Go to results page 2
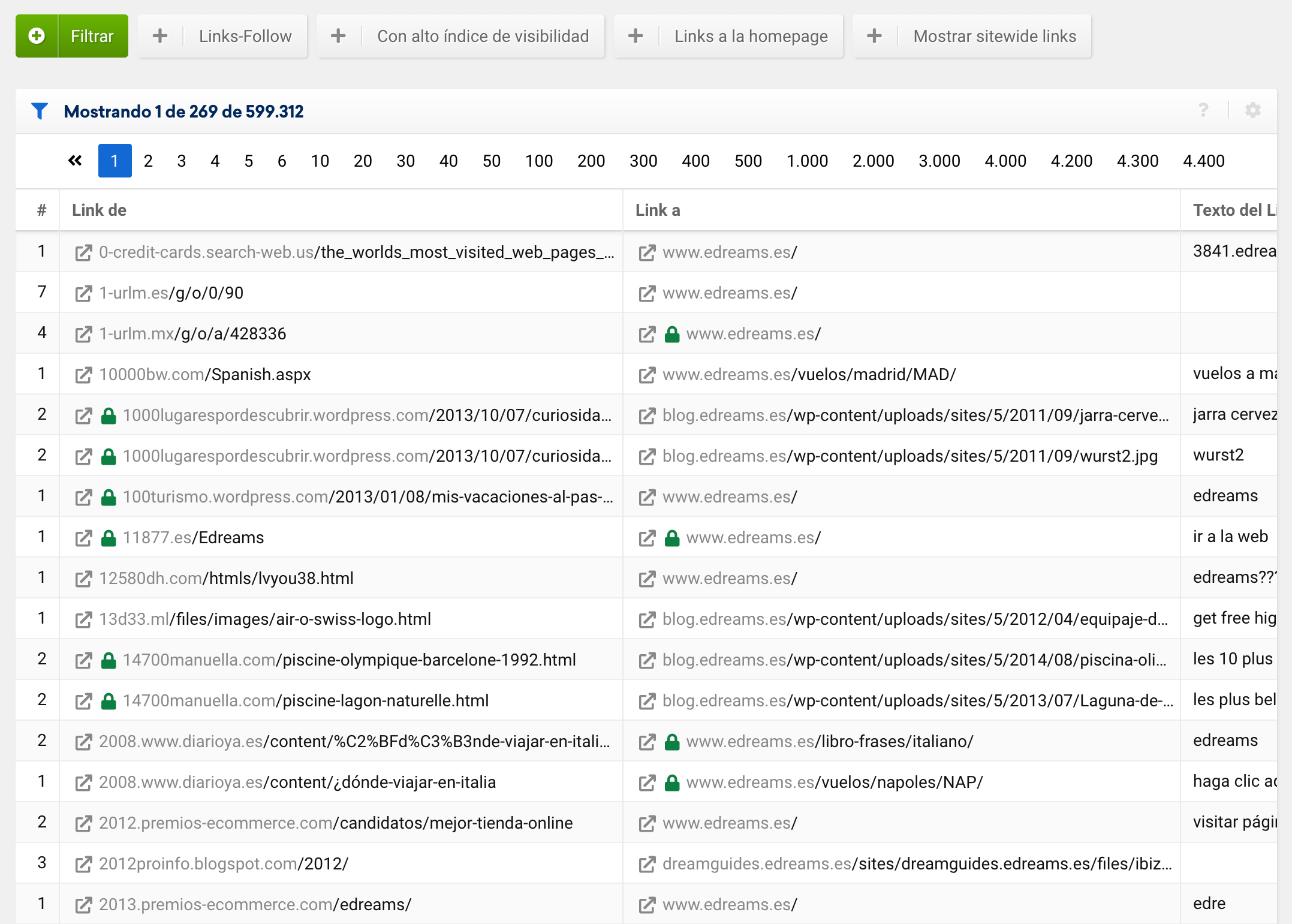Image resolution: width=1292 pixels, height=924 pixels. pos(148,161)
